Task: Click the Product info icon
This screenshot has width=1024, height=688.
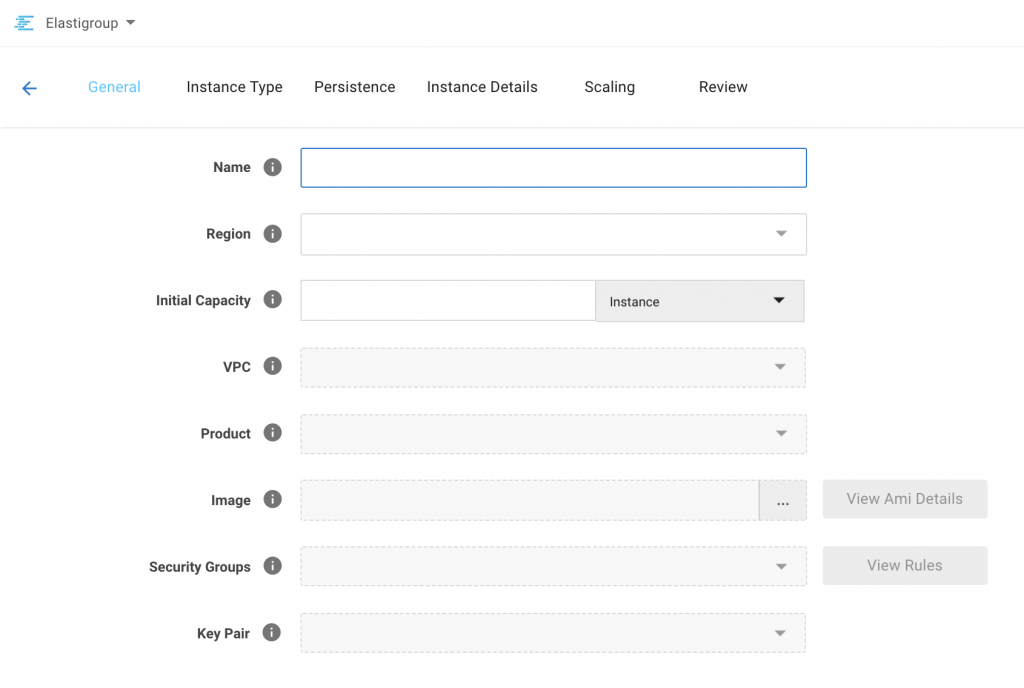Action: tap(272, 433)
